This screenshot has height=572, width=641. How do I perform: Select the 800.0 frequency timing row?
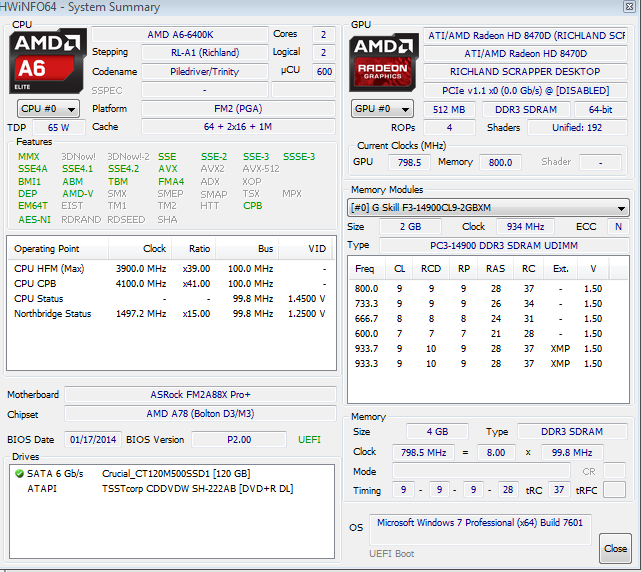coord(488,289)
